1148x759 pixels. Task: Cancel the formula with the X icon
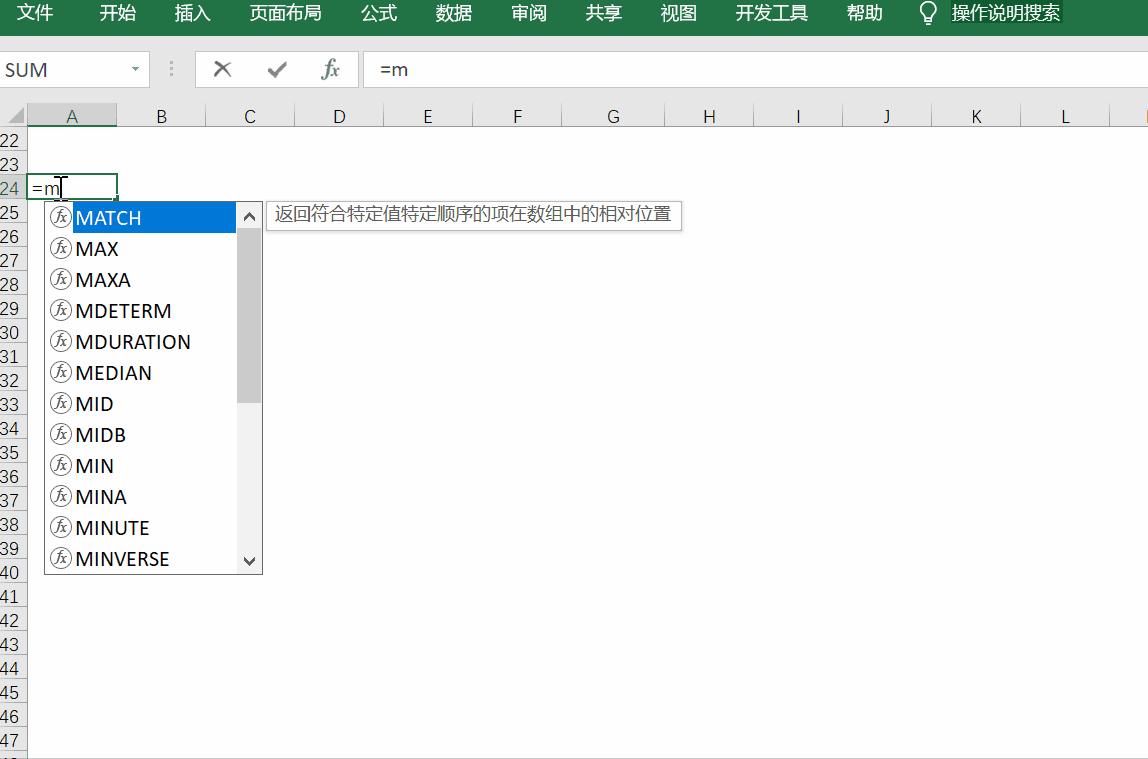(221, 70)
